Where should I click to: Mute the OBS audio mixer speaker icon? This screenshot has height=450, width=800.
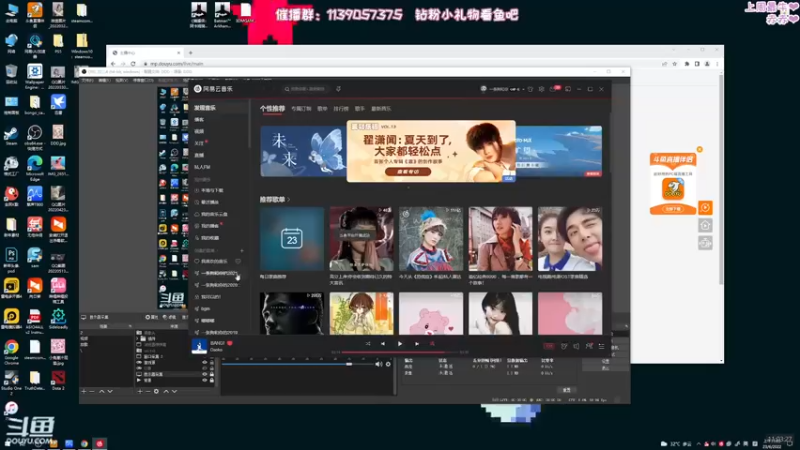click(x=379, y=364)
